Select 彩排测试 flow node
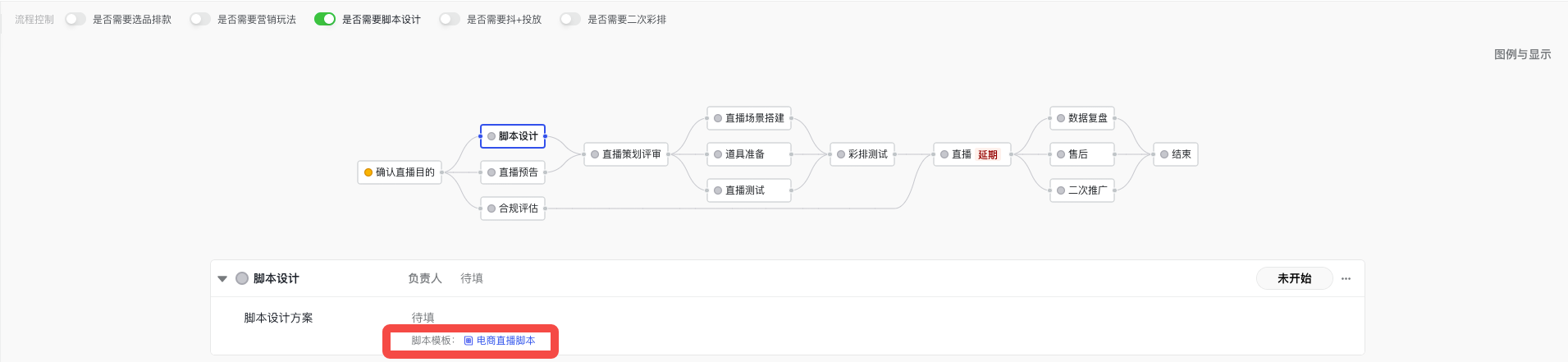1568x362 pixels. 862,154
